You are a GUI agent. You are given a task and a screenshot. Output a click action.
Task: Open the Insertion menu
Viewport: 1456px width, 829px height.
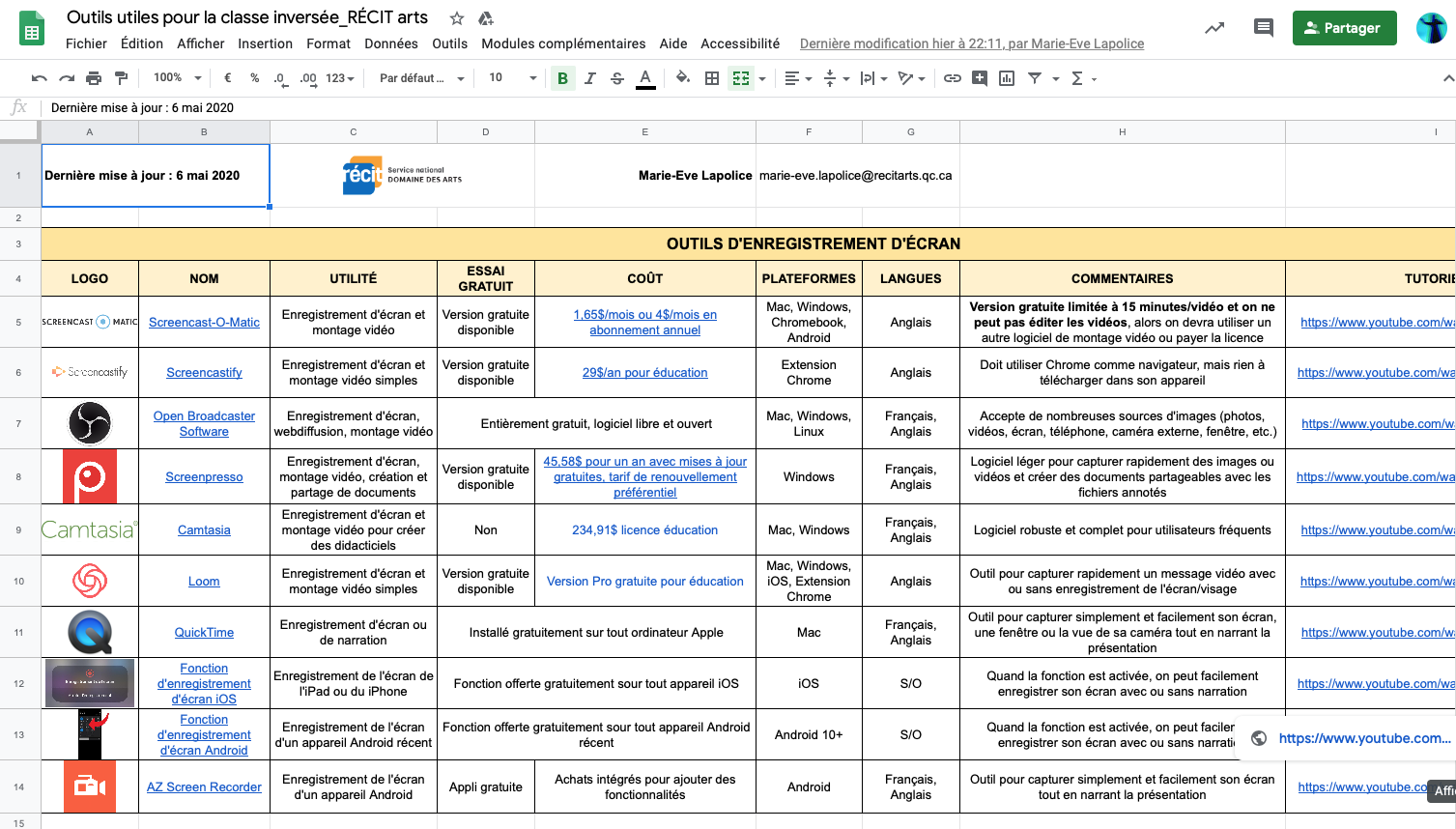265,43
